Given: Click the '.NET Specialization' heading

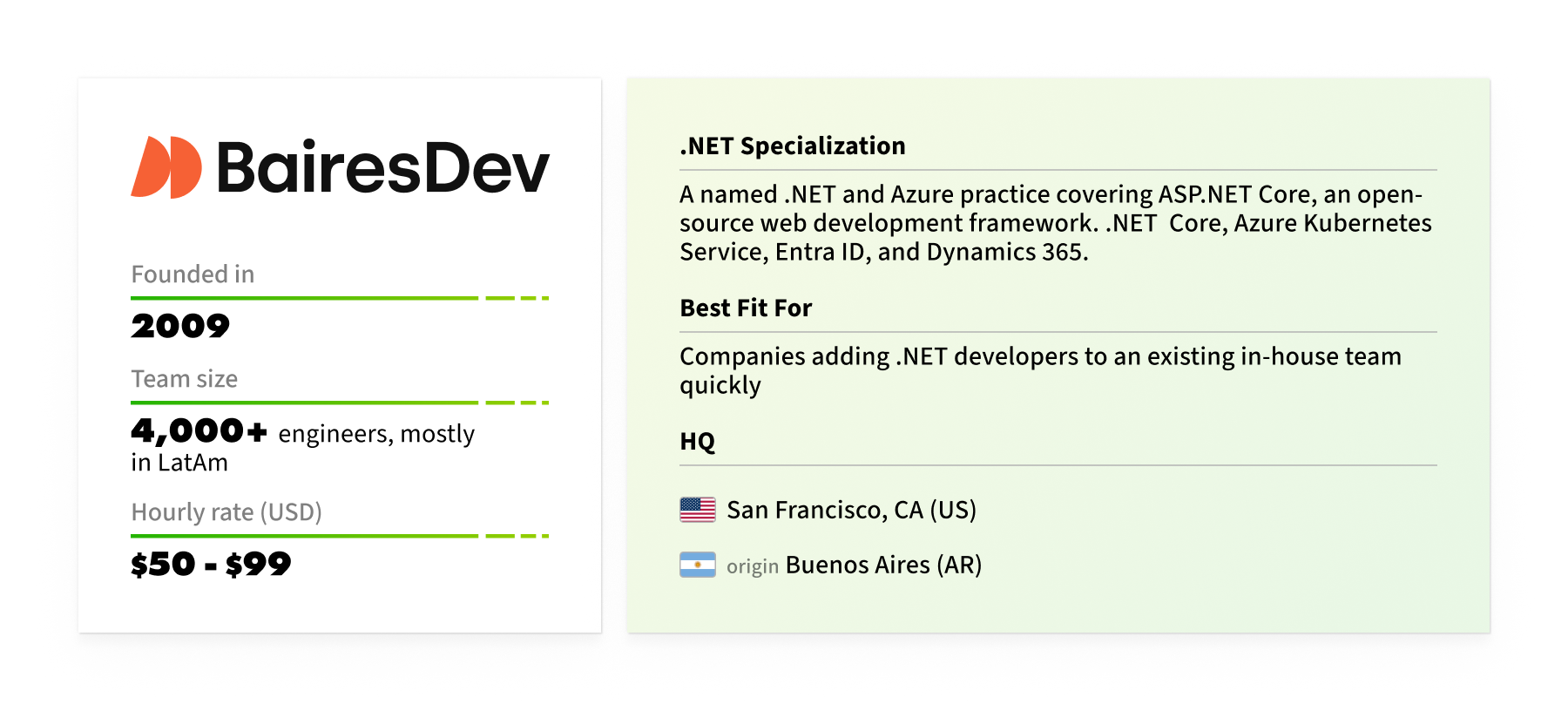Looking at the screenshot, I should tap(793, 146).
